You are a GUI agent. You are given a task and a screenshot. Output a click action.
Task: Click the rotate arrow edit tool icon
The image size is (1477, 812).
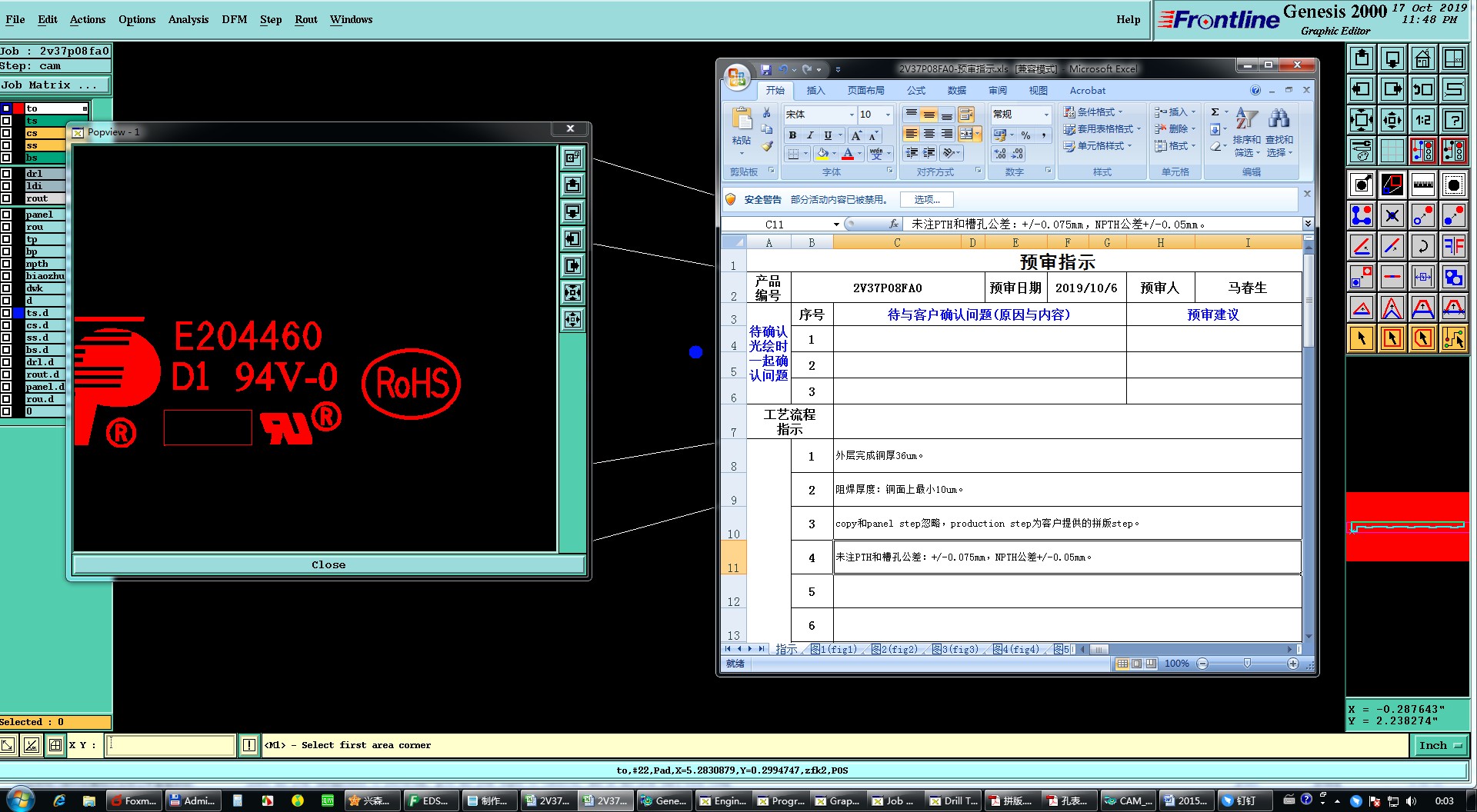click(1422, 246)
